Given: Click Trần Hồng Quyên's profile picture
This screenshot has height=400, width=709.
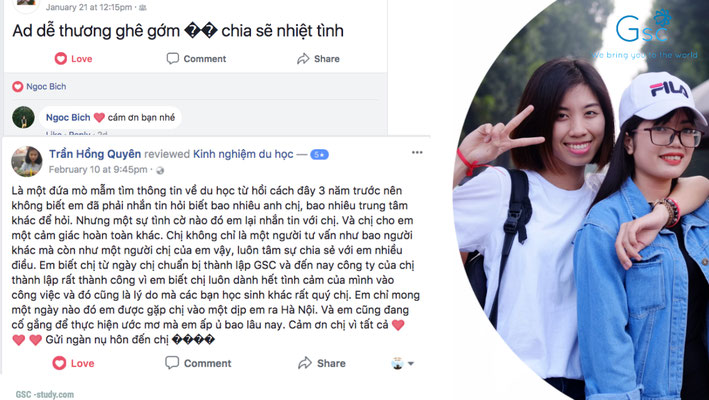Looking at the screenshot, I should [x=27, y=161].
